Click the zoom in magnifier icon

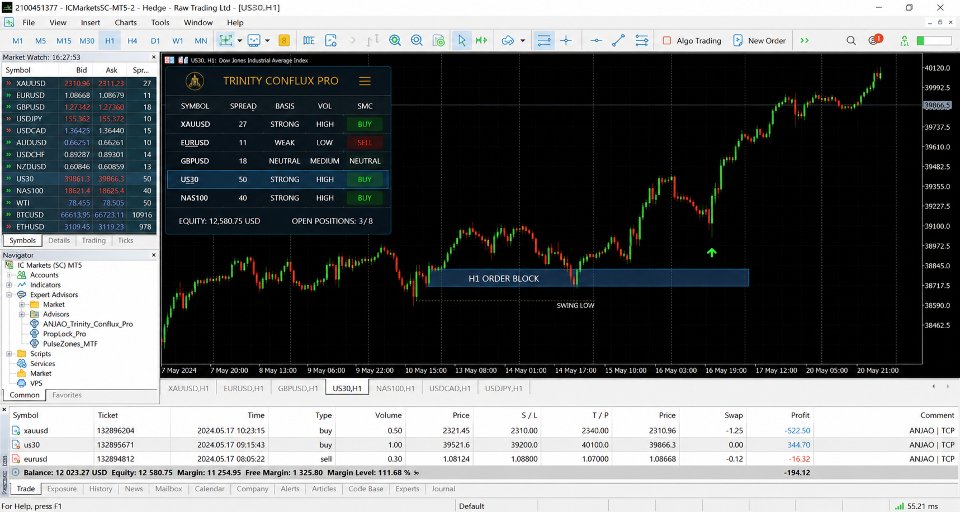coord(395,40)
